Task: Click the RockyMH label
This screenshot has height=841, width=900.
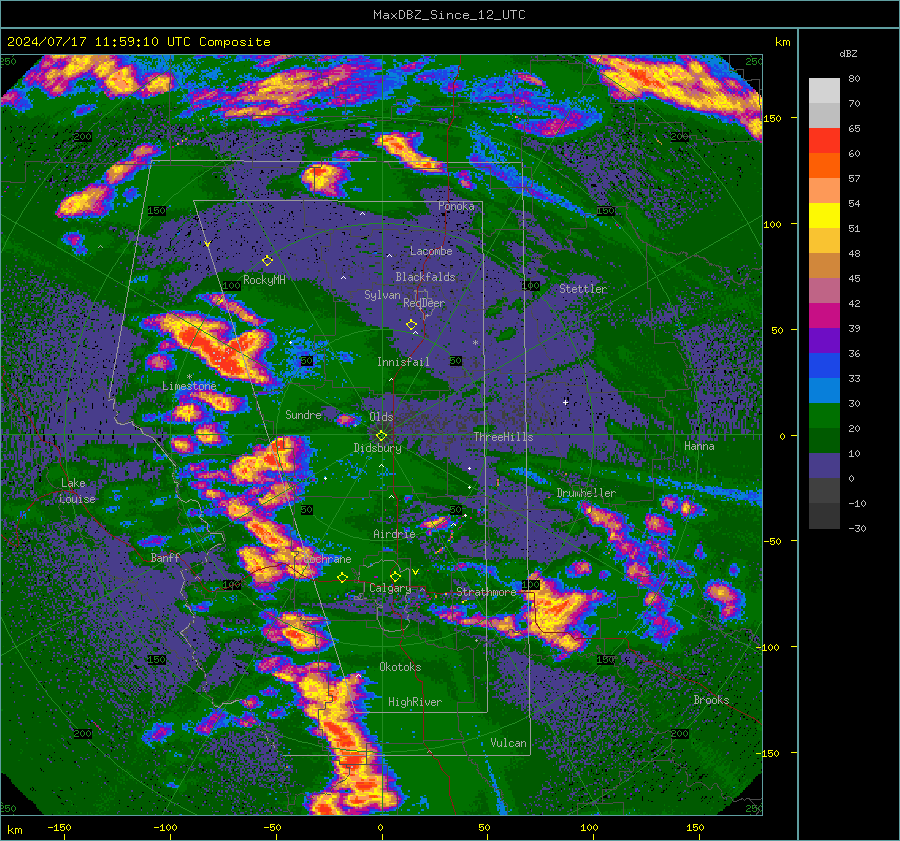Action: pos(264,280)
